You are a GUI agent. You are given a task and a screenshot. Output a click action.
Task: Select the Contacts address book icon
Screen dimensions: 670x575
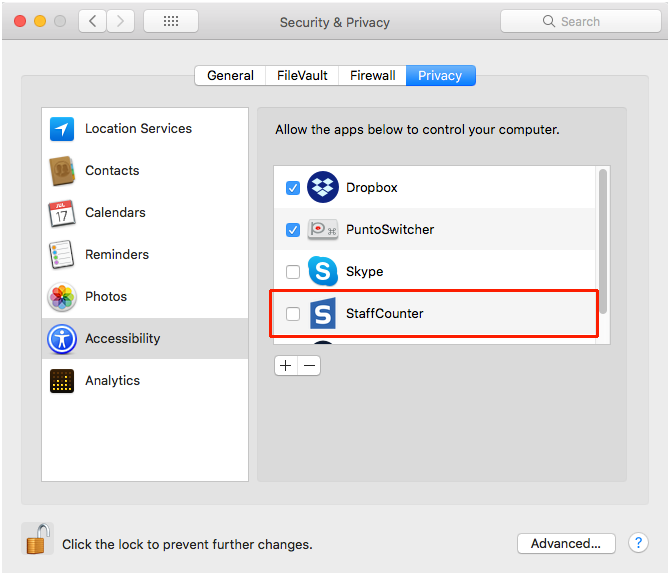tap(62, 171)
